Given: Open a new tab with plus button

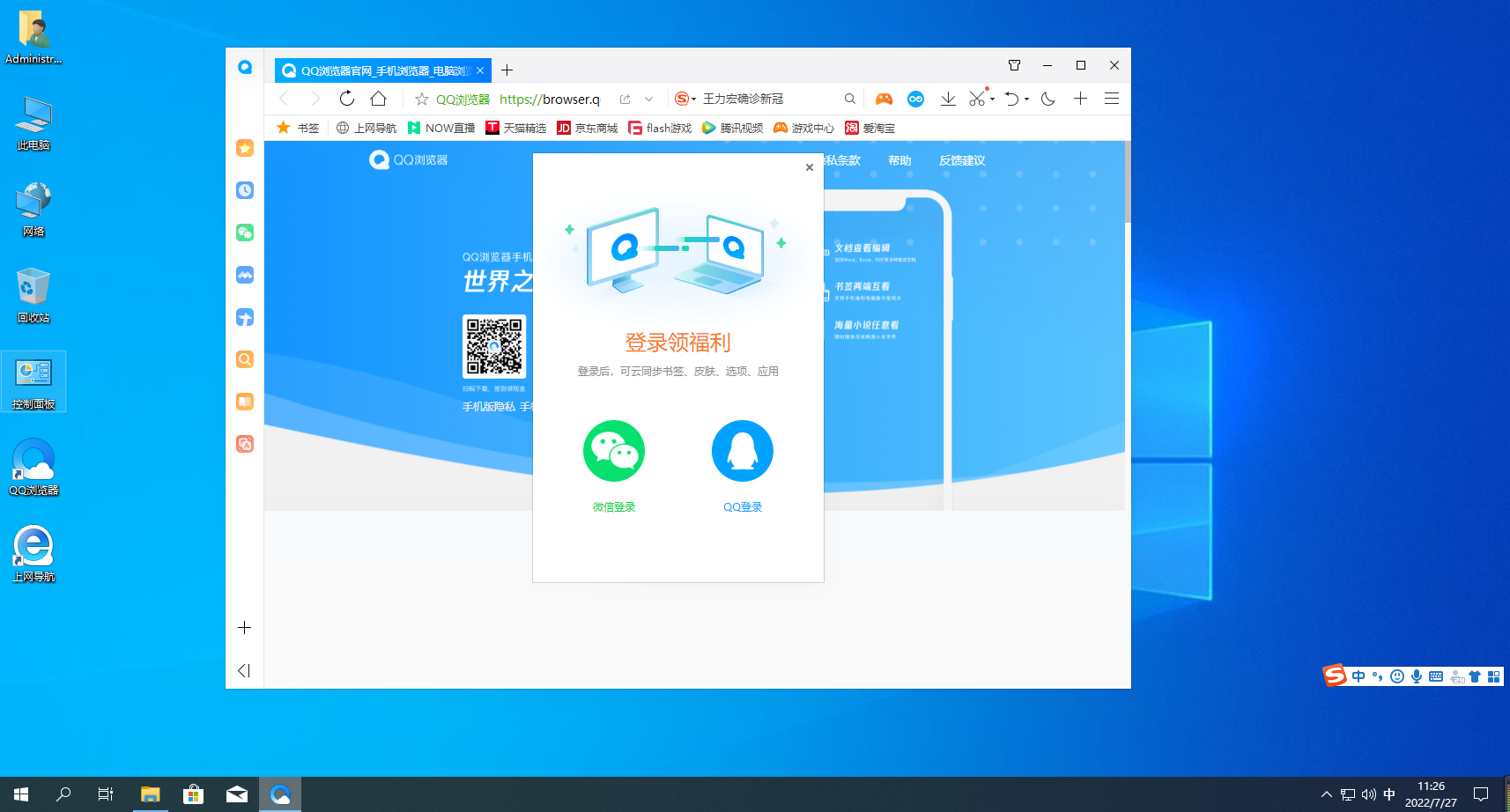Looking at the screenshot, I should coord(507,70).
